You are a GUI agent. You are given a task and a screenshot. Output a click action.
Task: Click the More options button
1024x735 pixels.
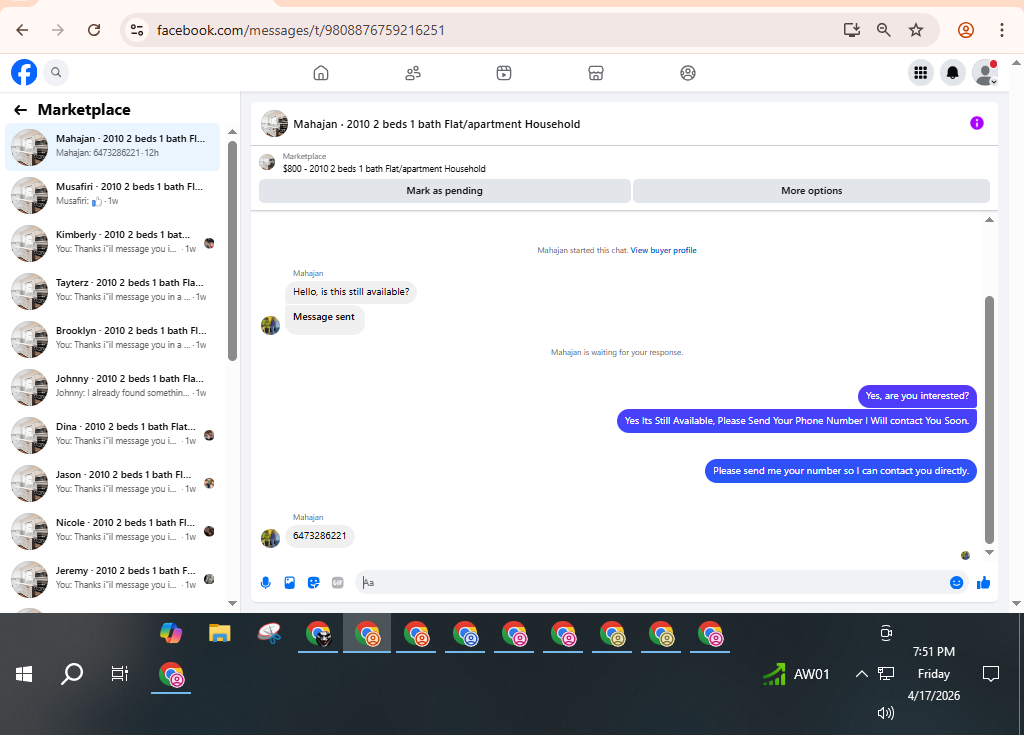point(812,191)
